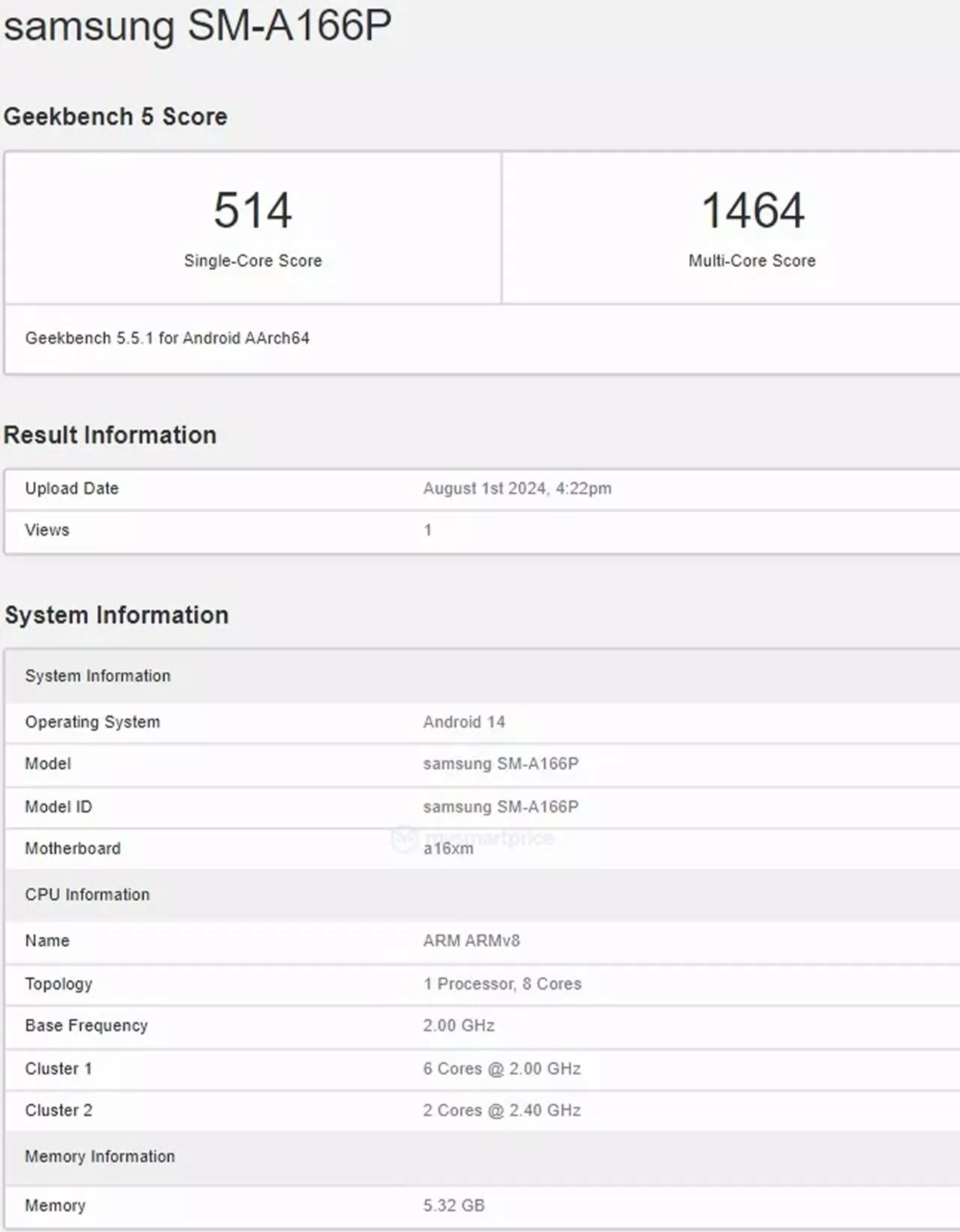The width and height of the screenshot is (960, 1232).
Task: Click the '2.00 GHz' base frequency value
Action: (459, 1026)
